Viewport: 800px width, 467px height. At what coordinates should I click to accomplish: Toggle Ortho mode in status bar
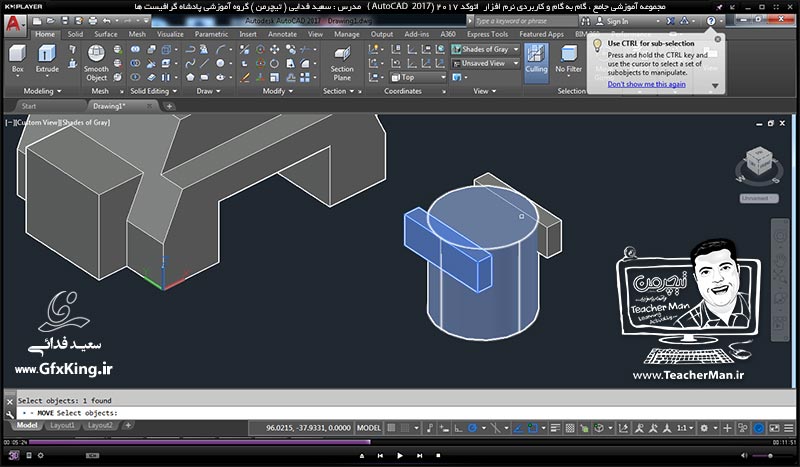(458, 428)
